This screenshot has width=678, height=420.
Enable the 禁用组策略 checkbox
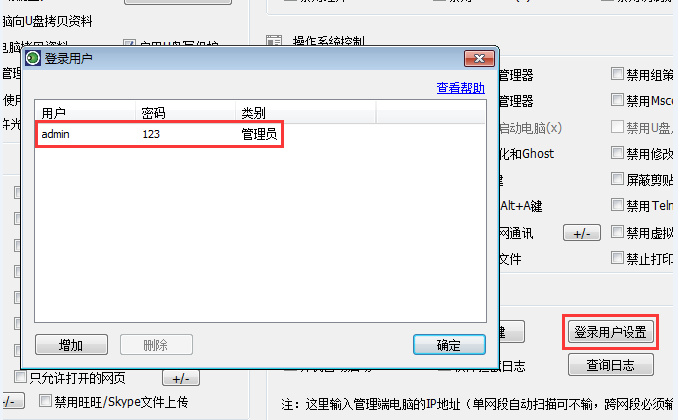[617, 74]
